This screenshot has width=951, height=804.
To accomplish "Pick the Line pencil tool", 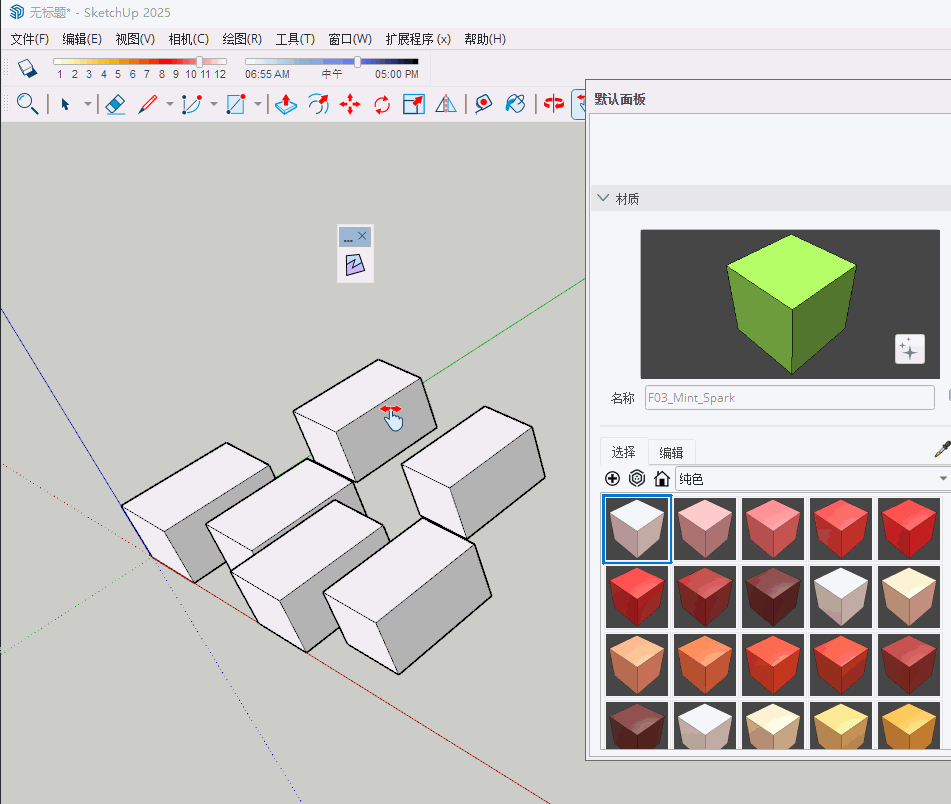I will tap(147, 104).
